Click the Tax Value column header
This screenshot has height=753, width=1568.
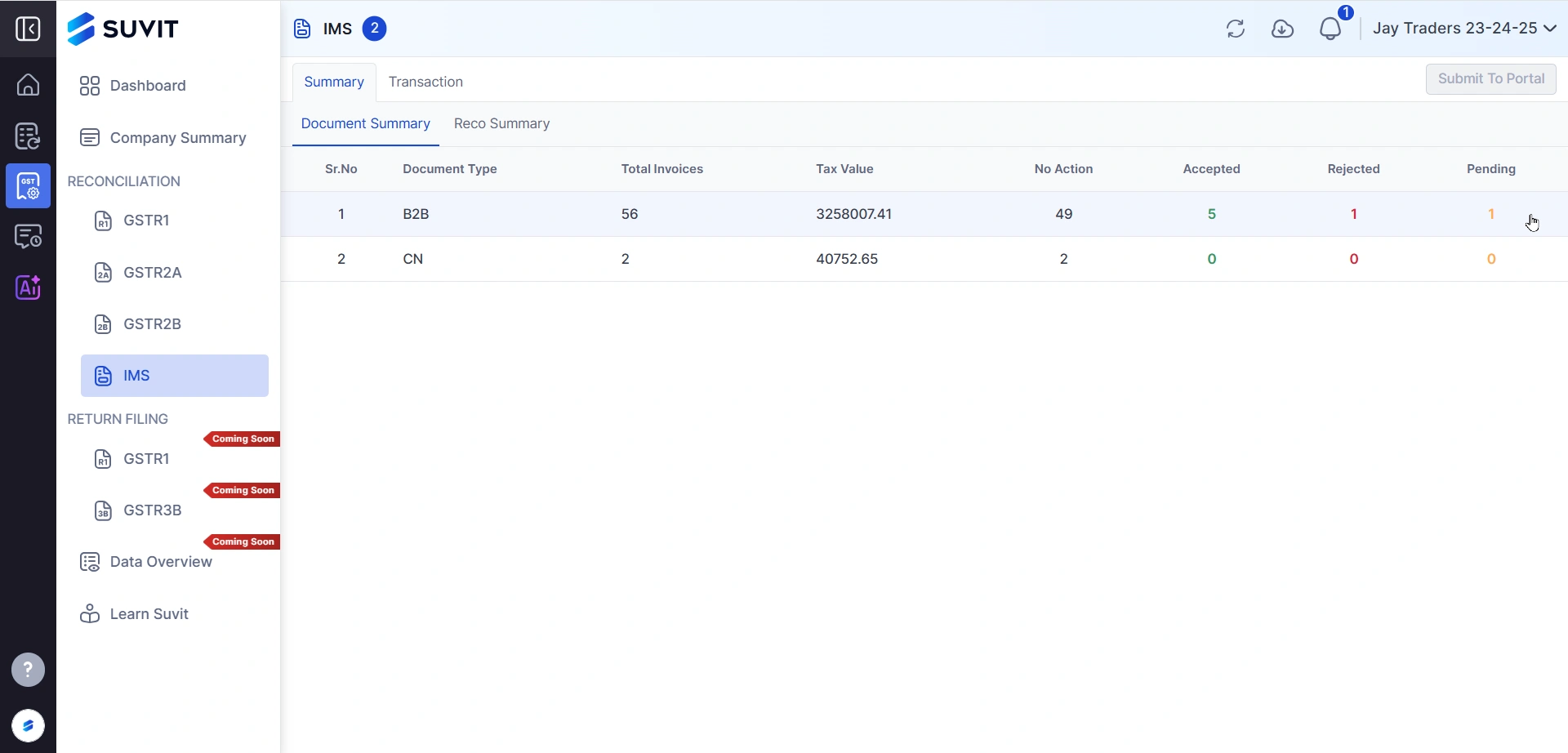point(844,169)
